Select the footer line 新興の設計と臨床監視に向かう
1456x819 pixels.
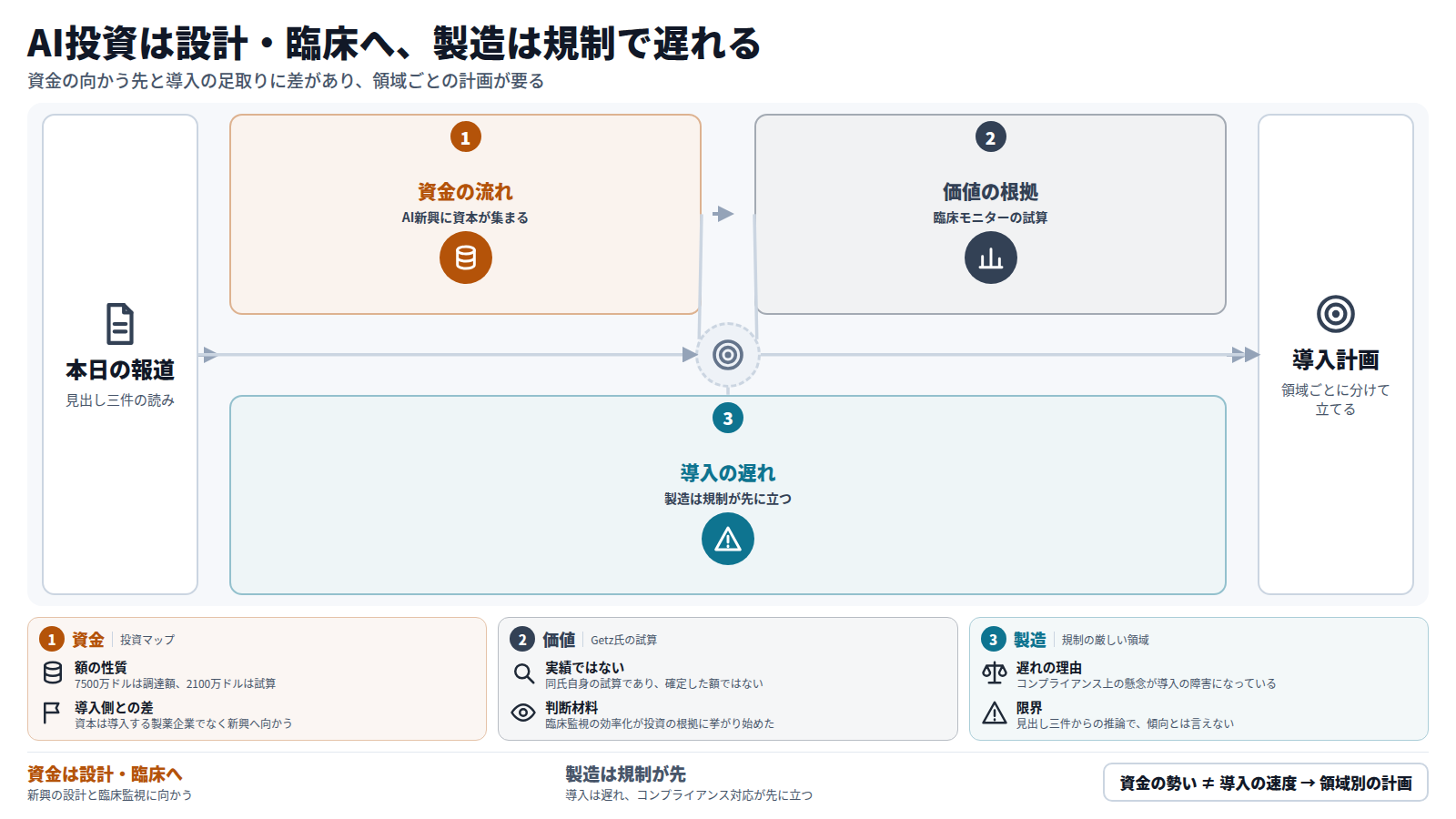(x=109, y=795)
